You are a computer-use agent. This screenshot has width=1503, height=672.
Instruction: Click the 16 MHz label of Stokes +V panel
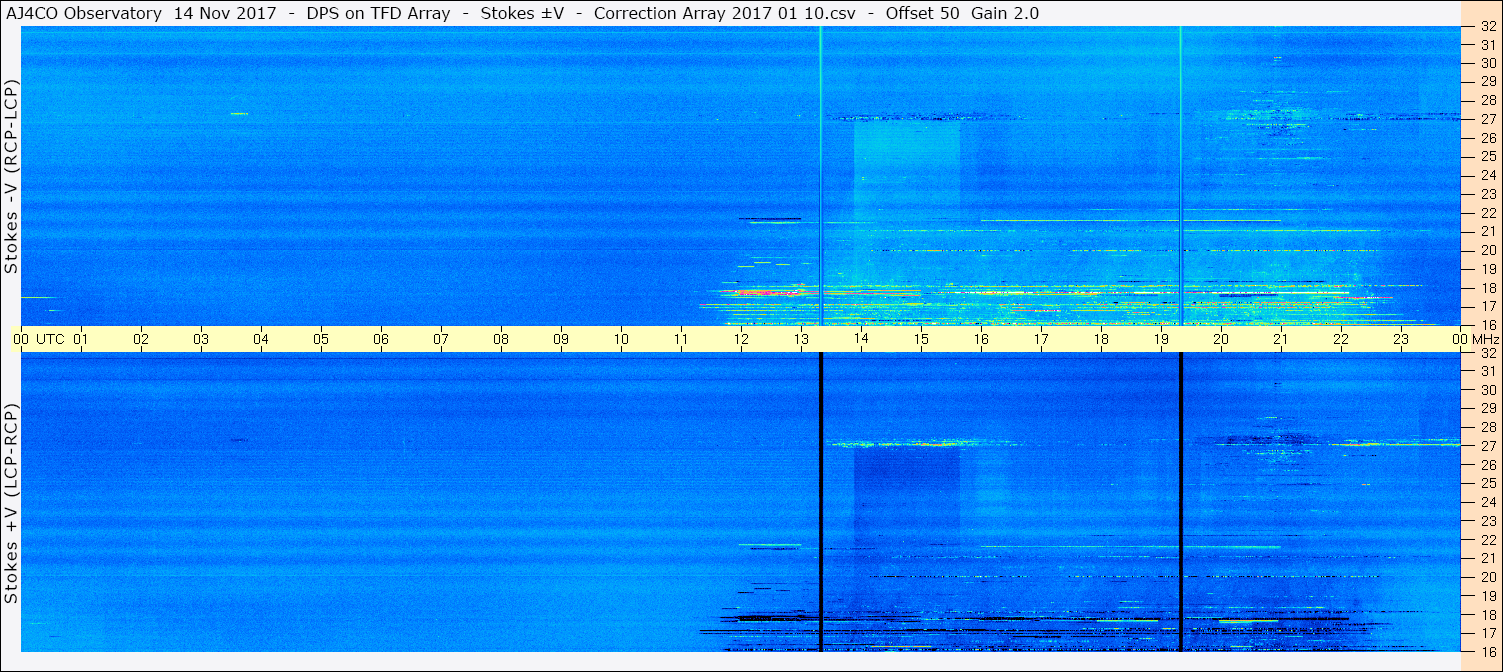1488,651
